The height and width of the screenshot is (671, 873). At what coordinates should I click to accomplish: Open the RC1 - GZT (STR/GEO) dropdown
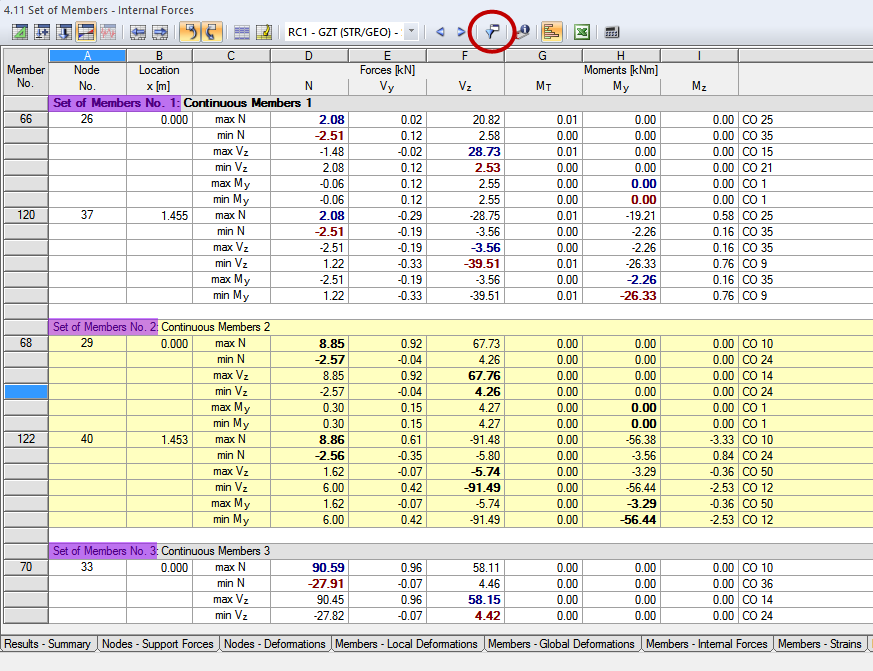[x=409, y=31]
